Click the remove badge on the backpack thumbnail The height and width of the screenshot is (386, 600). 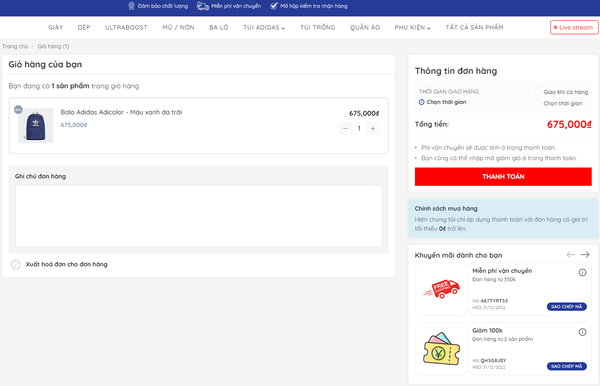(x=18, y=110)
